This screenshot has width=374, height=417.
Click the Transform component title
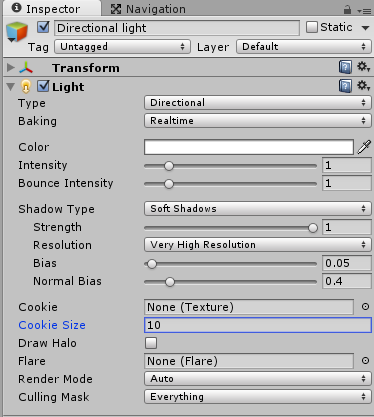(x=86, y=68)
